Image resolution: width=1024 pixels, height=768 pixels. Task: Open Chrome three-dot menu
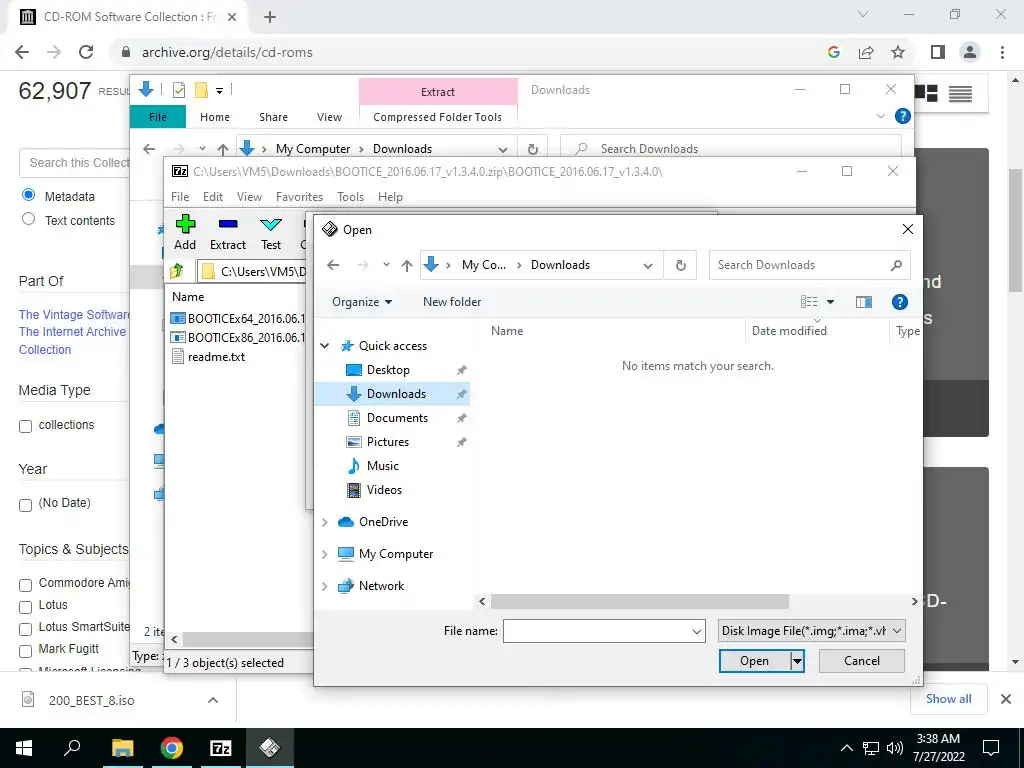[x=1002, y=52]
